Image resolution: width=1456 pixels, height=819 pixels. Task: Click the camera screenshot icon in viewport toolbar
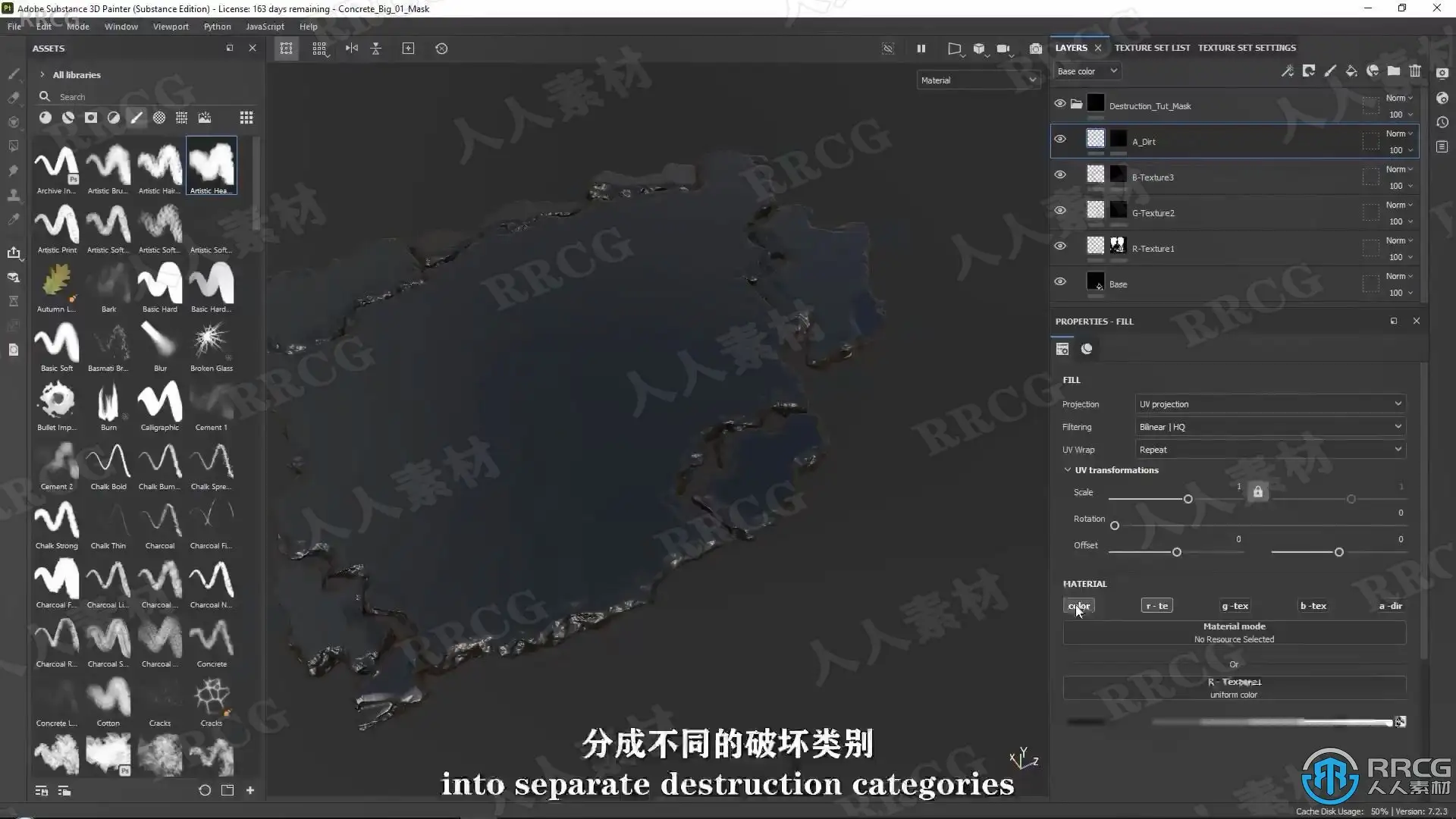(x=1035, y=49)
